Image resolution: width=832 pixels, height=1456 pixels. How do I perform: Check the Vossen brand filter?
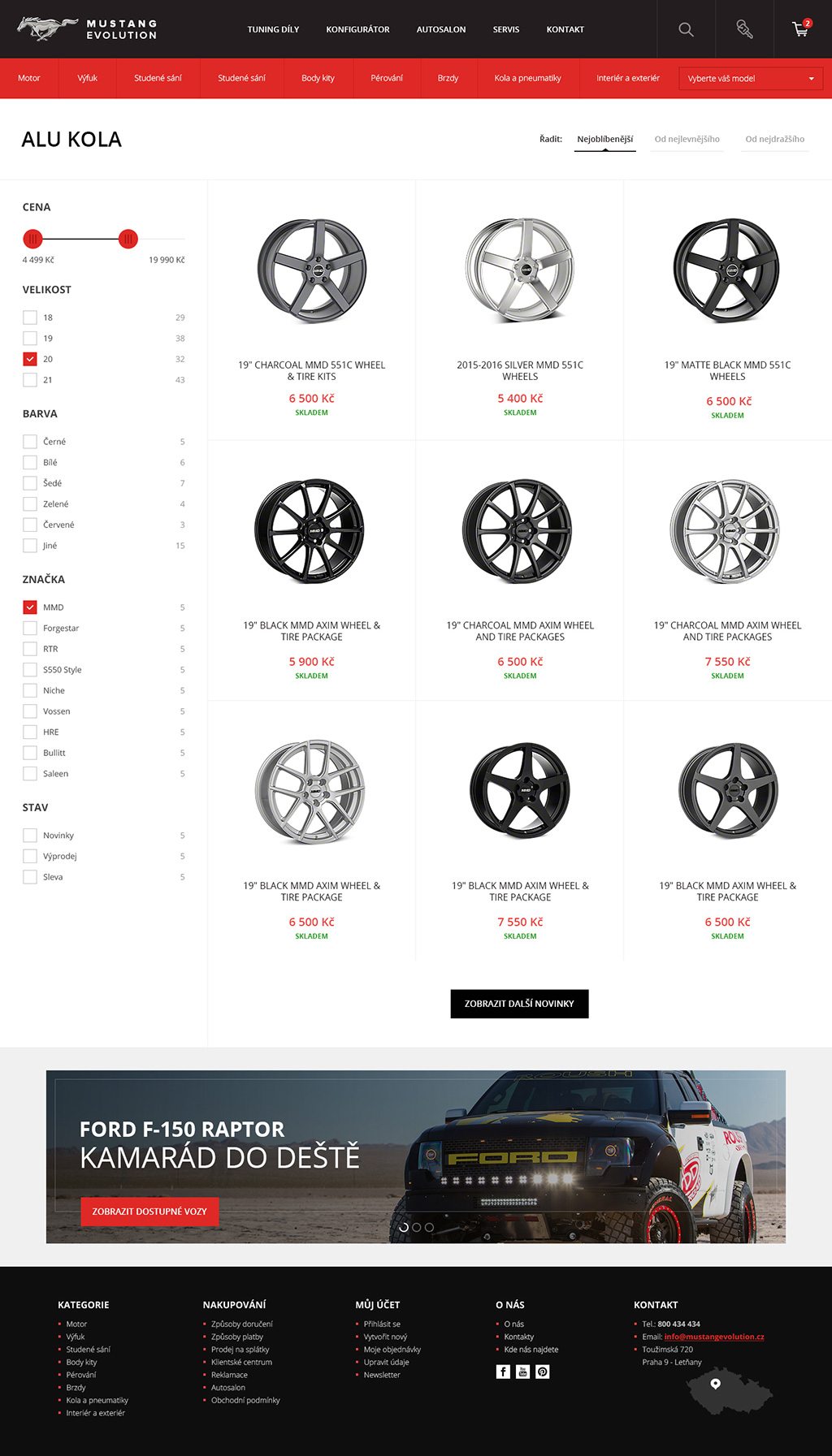pyautogui.click(x=30, y=711)
